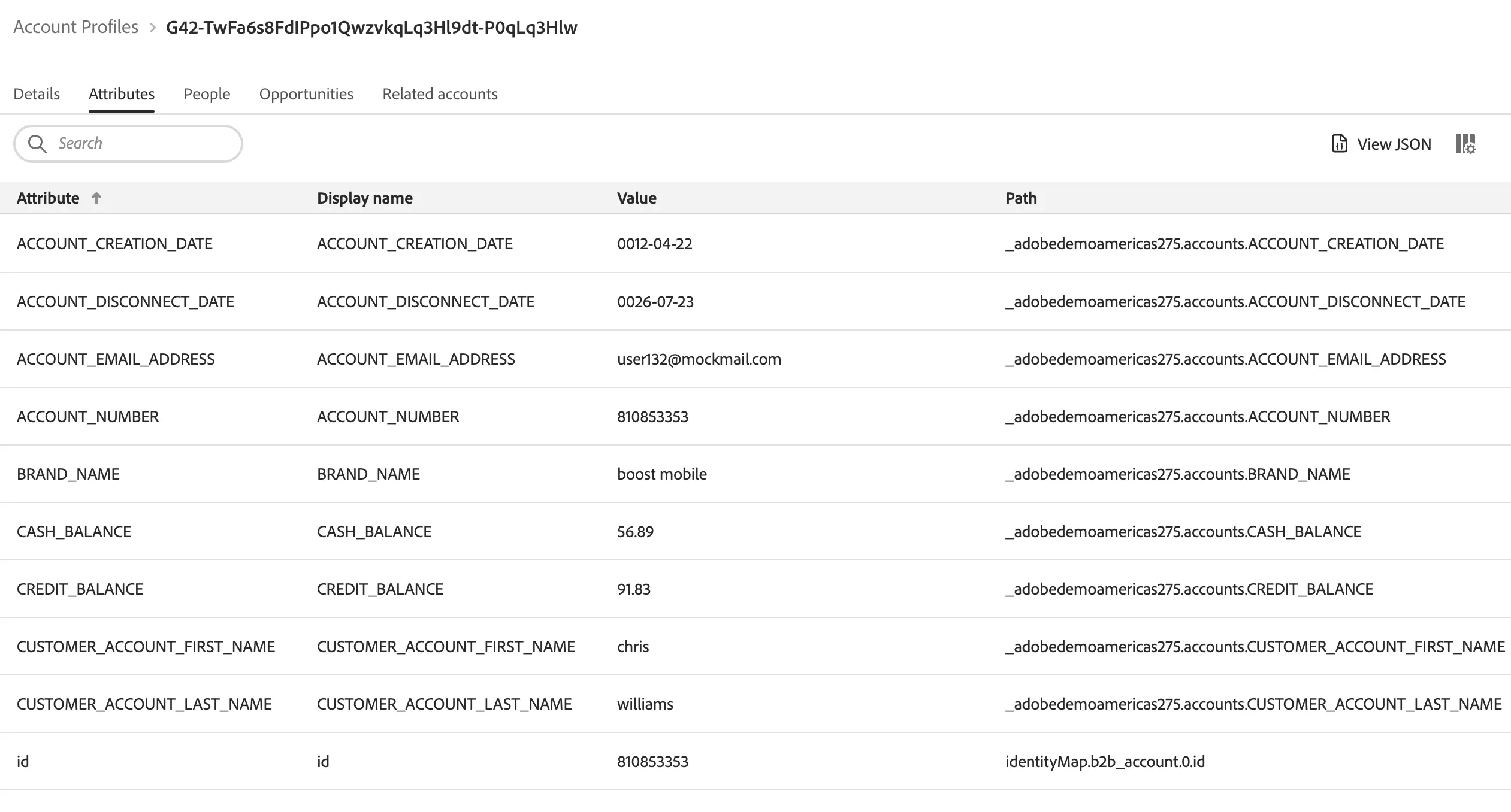Screen dimensions: 1511x812
Task: Click value 0012-04-22
Action: coord(655,244)
